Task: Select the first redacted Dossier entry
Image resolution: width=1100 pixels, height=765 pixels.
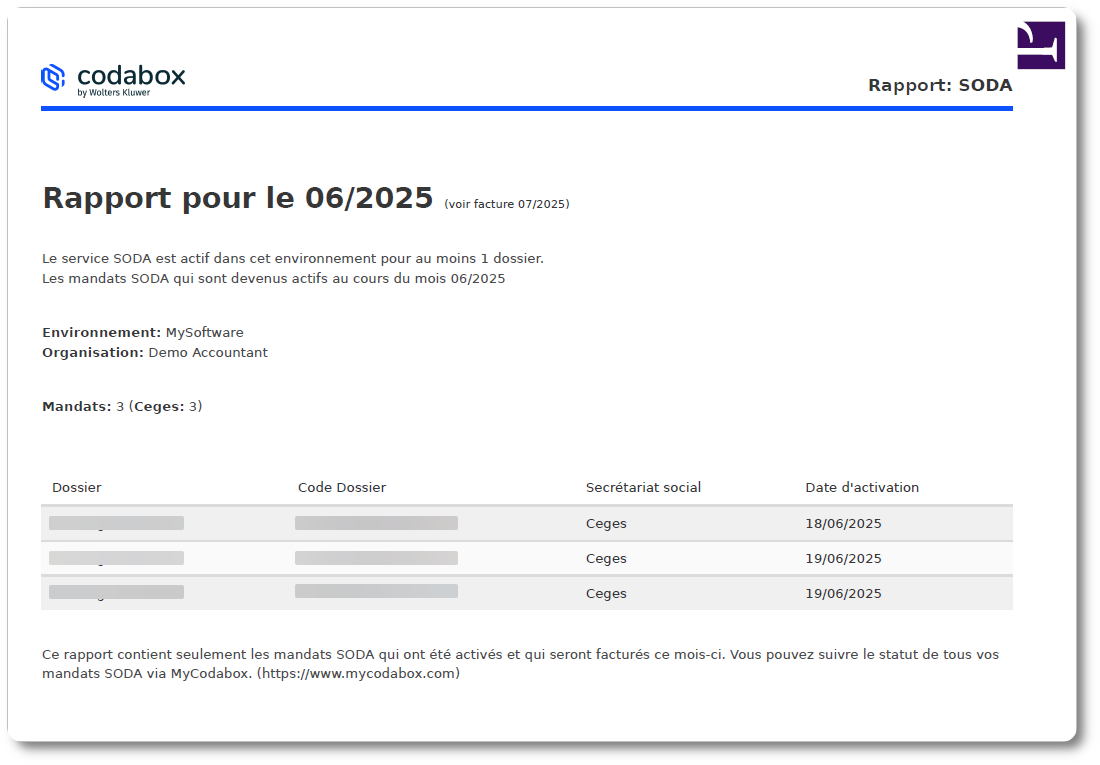Action: click(x=115, y=522)
